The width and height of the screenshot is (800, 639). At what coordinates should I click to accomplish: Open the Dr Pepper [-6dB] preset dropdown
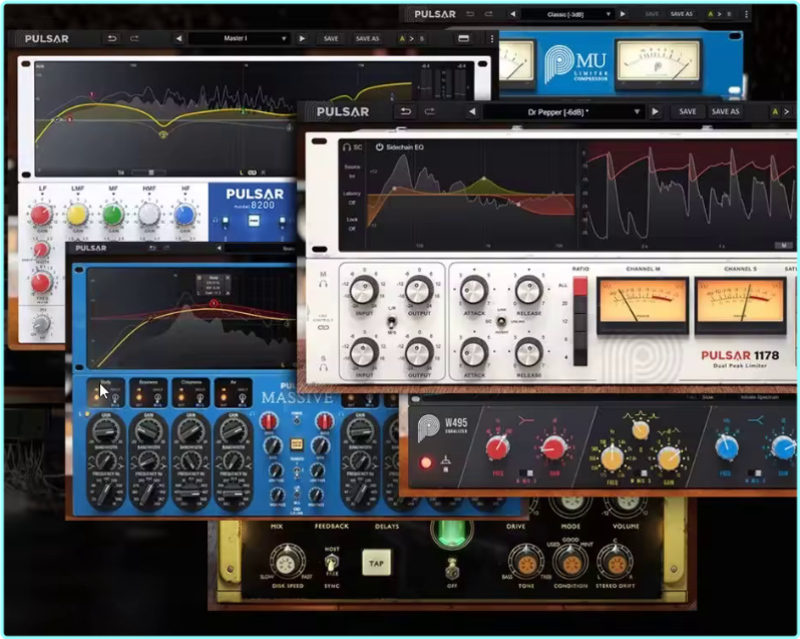pyautogui.click(x=563, y=112)
